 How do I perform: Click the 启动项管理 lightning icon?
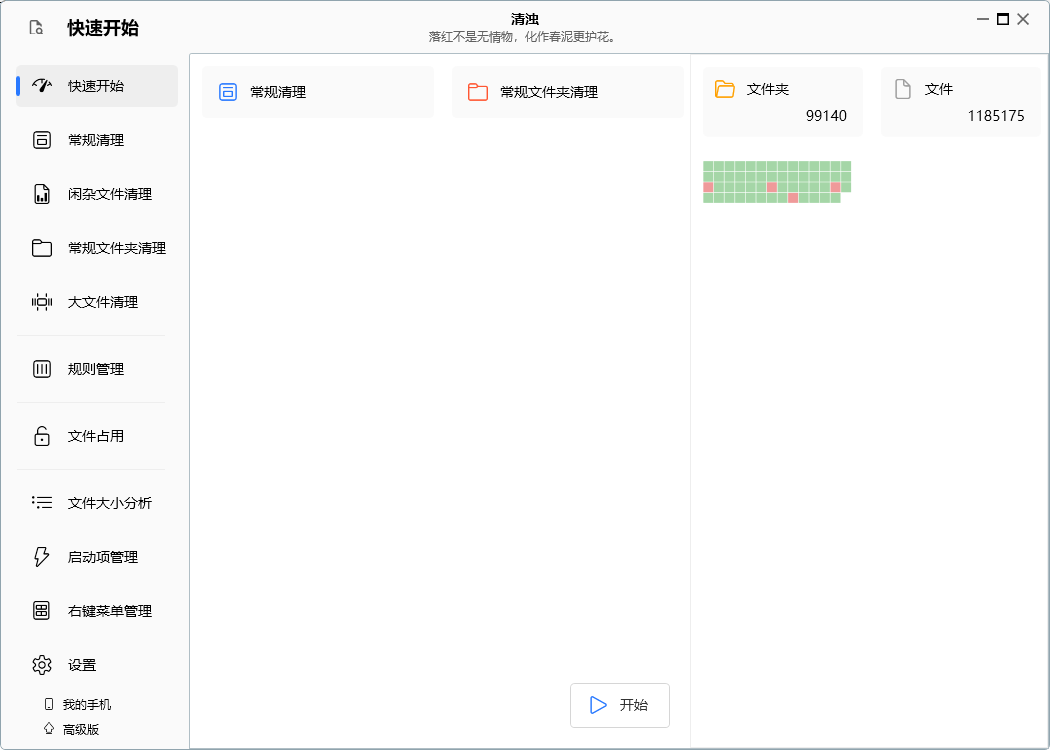pyautogui.click(x=41, y=557)
